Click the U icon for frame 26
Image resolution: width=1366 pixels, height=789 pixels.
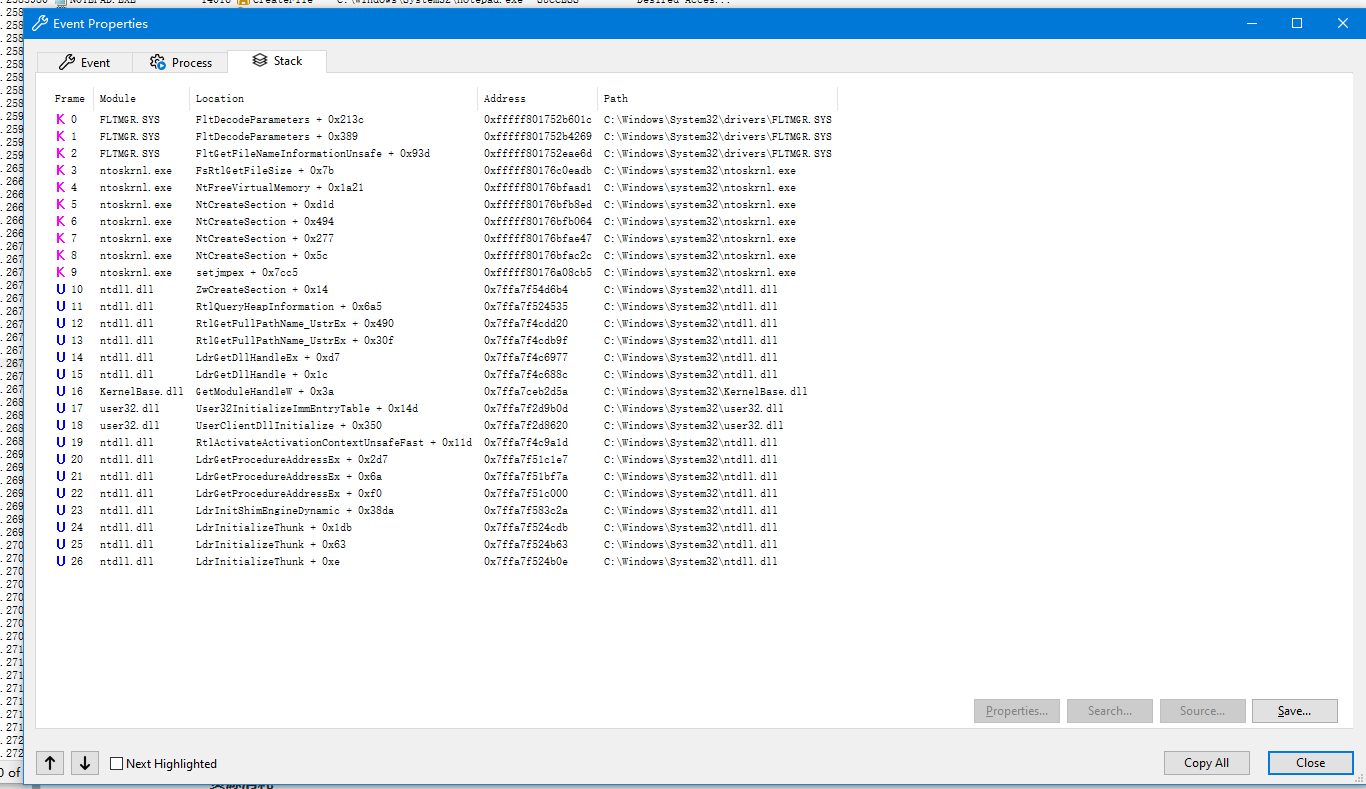pyautogui.click(x=60, y=561)
